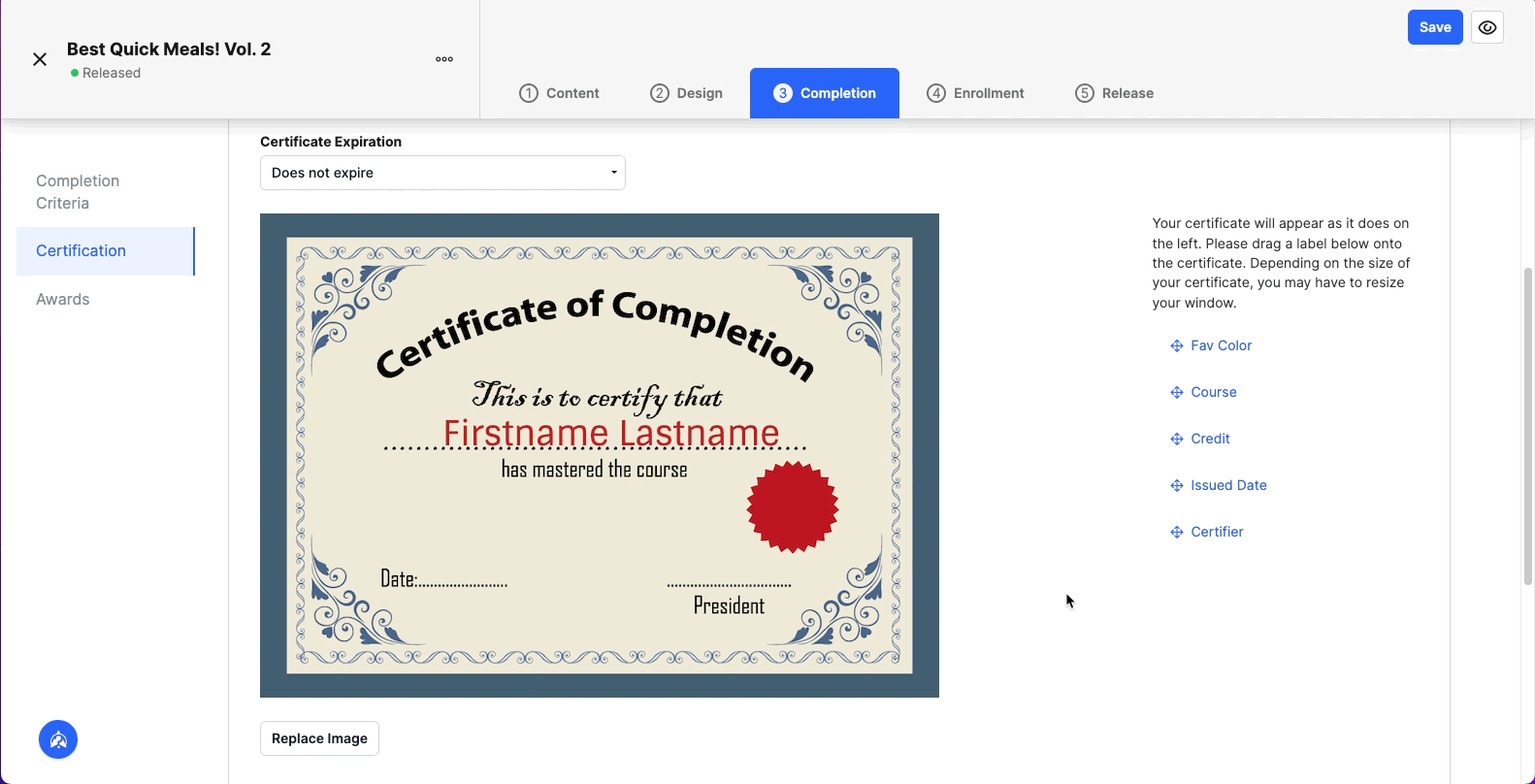Viewport: 1535px width, 784px height.
Task: Grab the Course drag handle icon
Action: click(x=1176, y=393)
